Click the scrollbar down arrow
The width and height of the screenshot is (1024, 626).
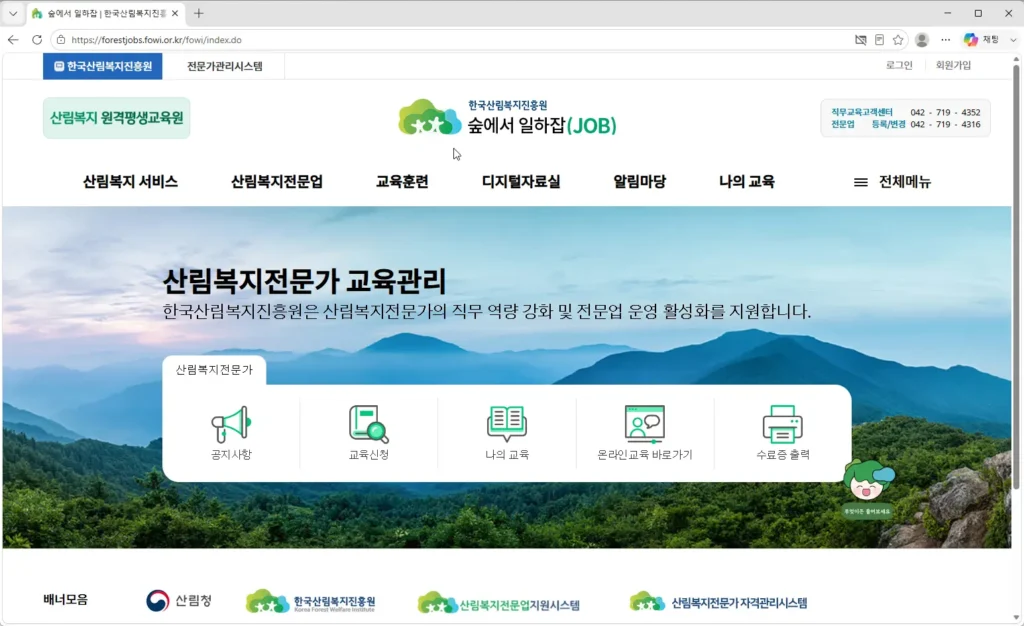[1016, 618]
